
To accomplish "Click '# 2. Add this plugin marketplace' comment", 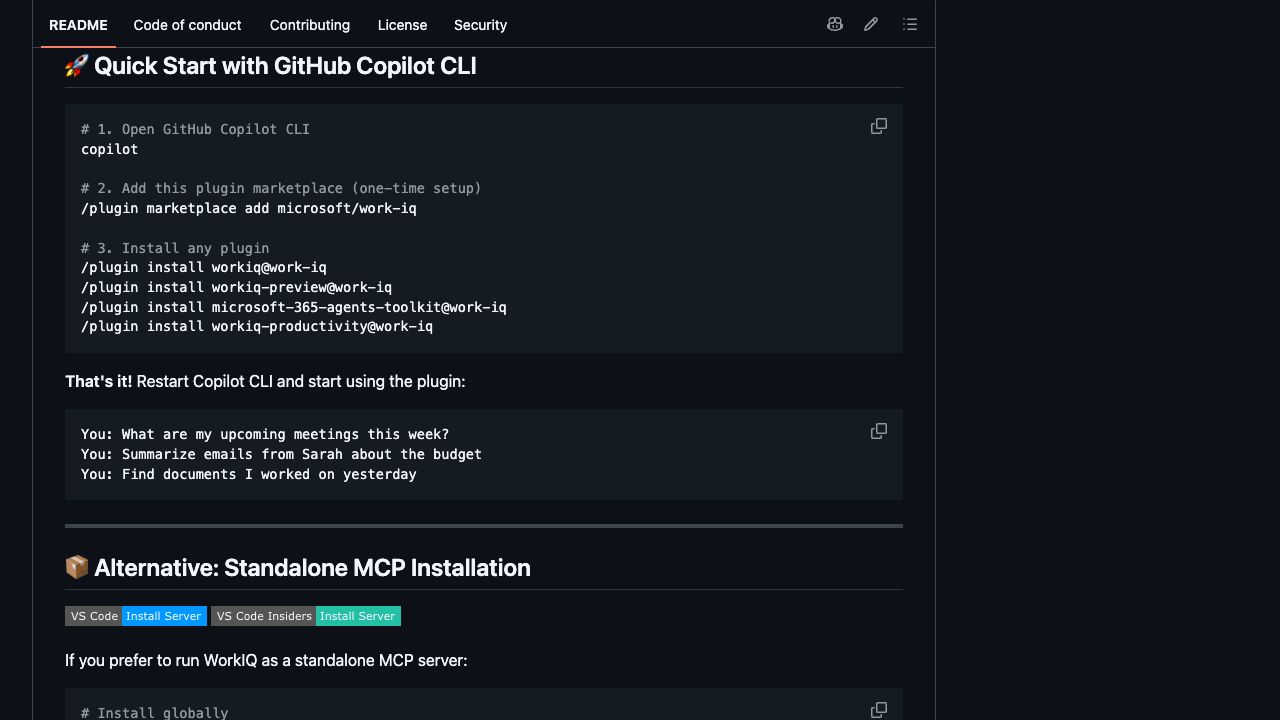I will pyautogui.click(x=281, y=188).
